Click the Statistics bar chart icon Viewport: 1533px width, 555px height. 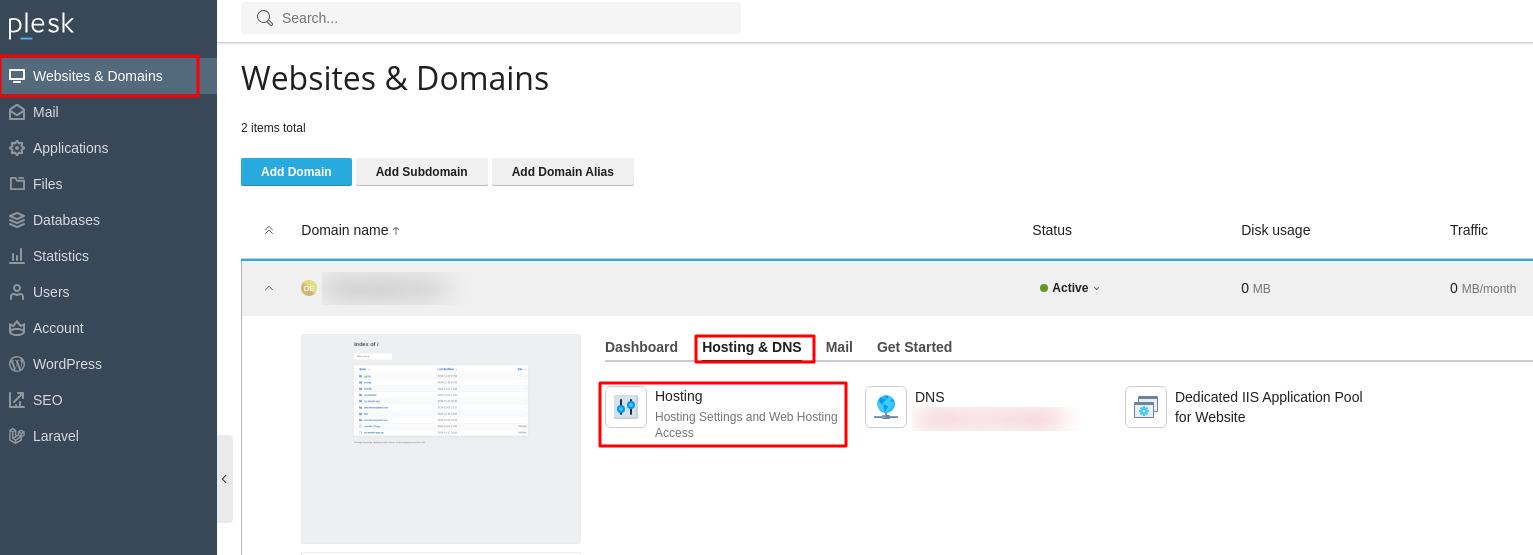[x=17, y=256]
